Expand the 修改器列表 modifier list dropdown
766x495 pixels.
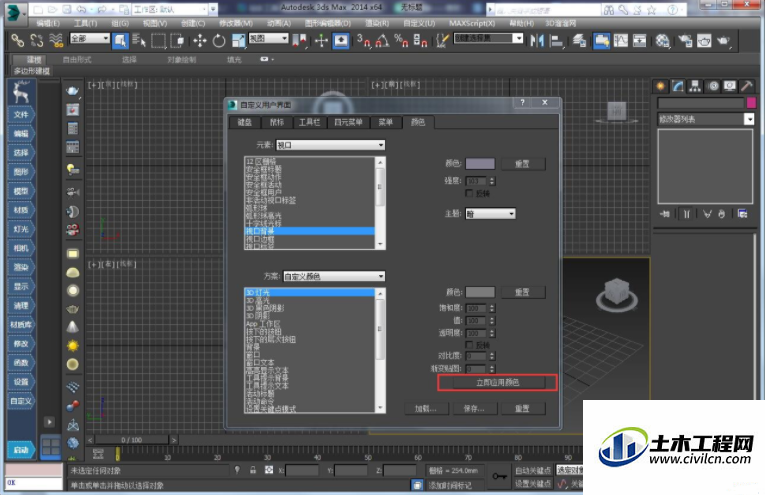point(705,119)
